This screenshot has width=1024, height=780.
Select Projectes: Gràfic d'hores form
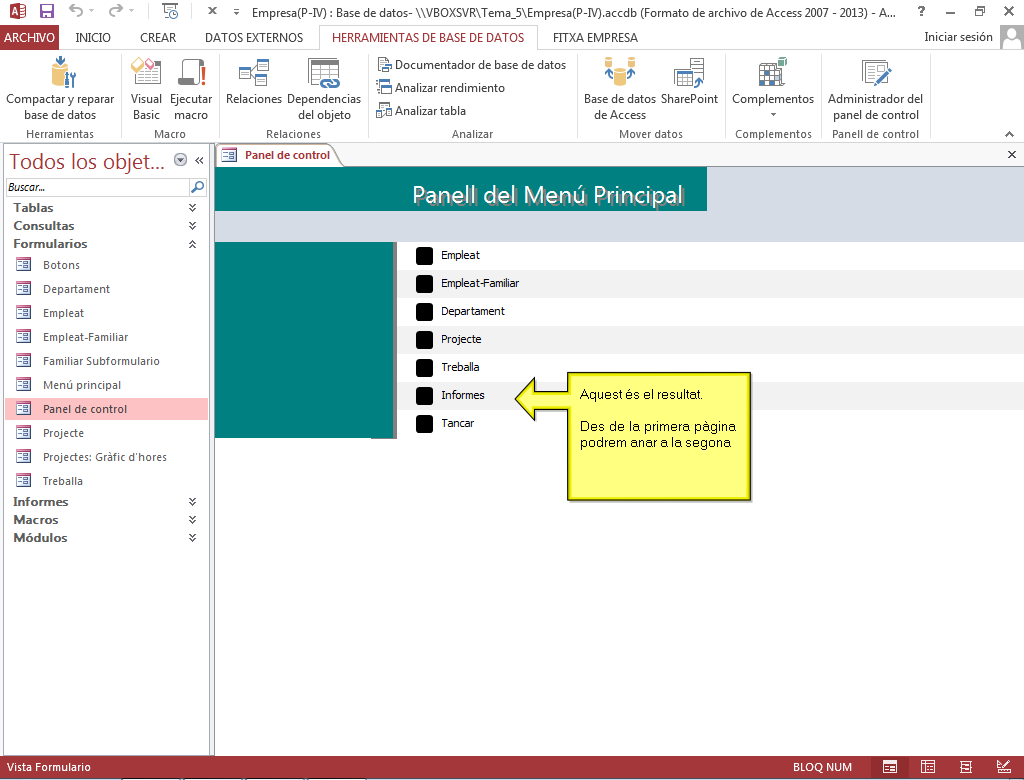pos(106,457)
